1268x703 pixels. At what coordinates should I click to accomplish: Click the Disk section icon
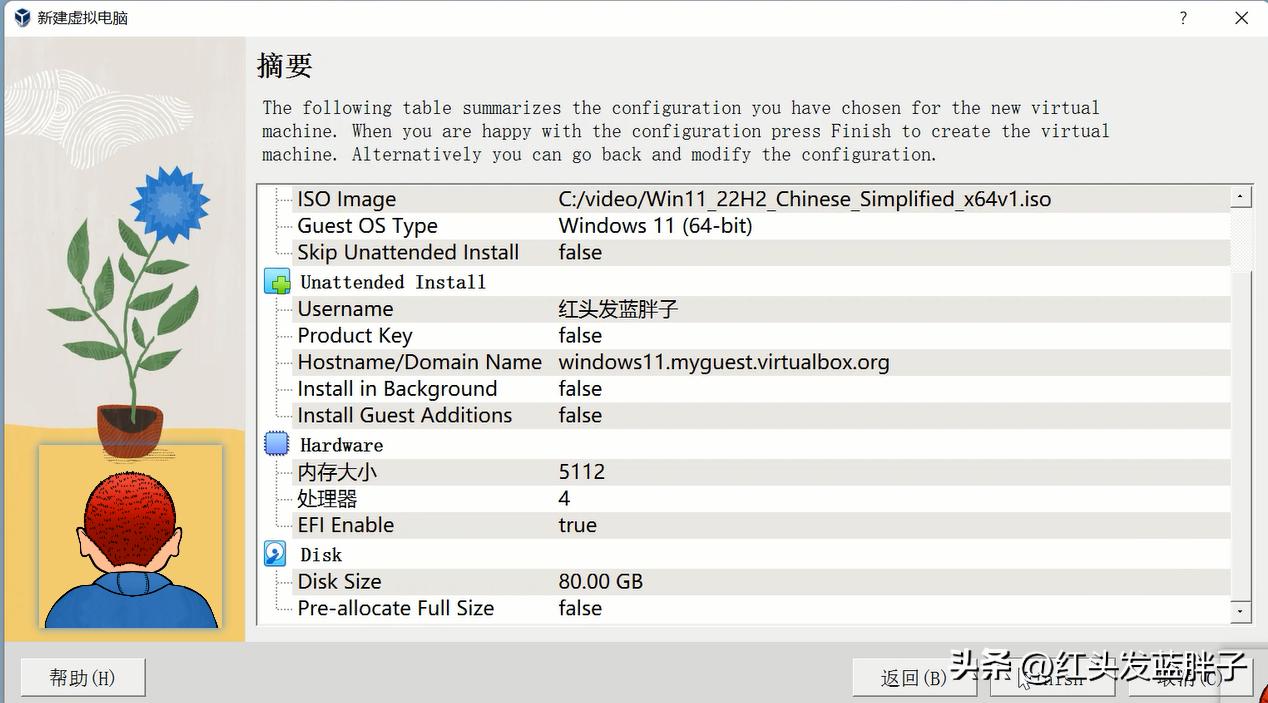[275, 553]
